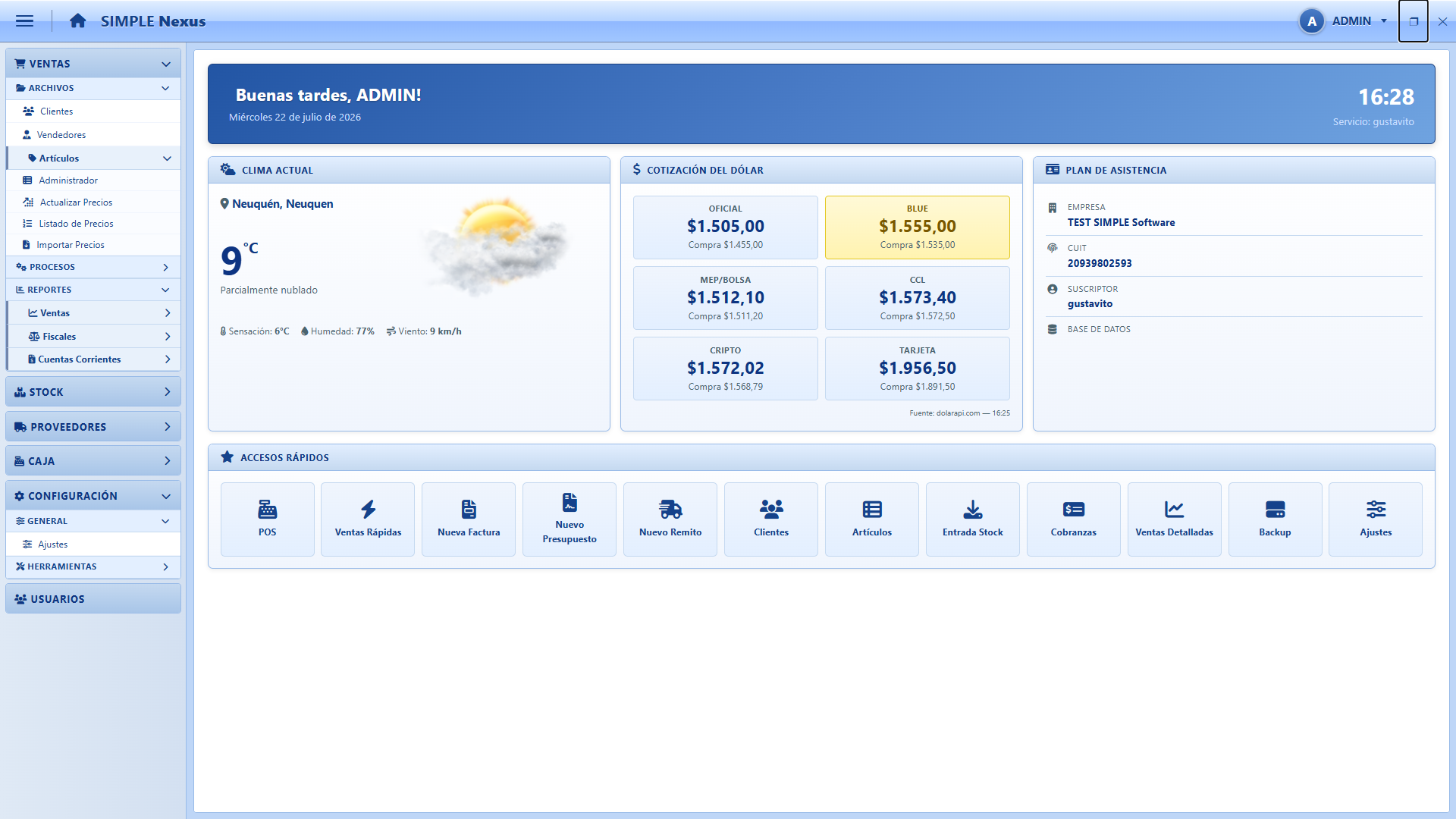The image size is (1456, 819).
Task: Click the SIMPLE Nexus title
Action: pyautogui.click(x=153, y=21)
